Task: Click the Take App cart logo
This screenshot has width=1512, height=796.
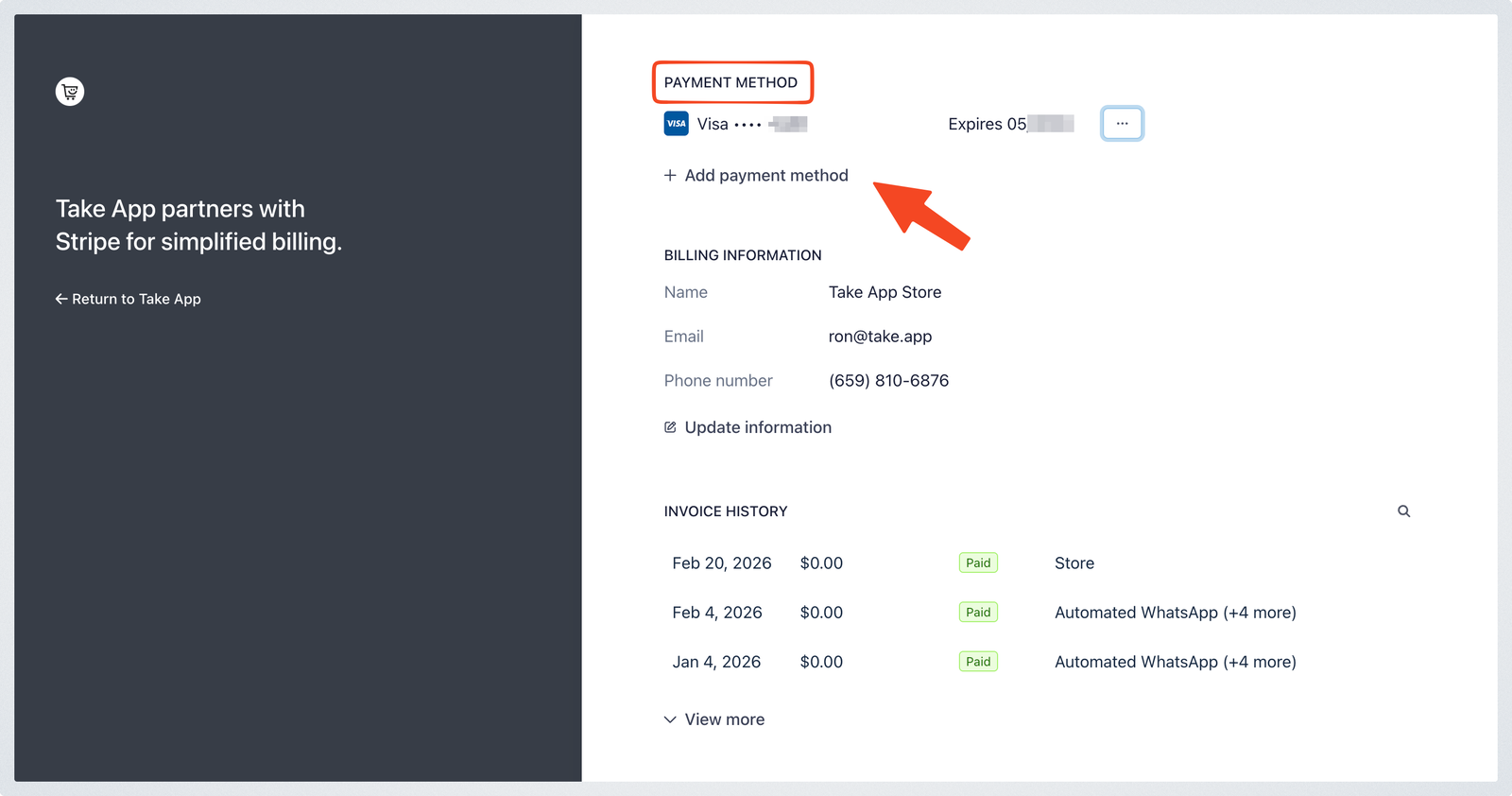Action: (x=70, y=92)
